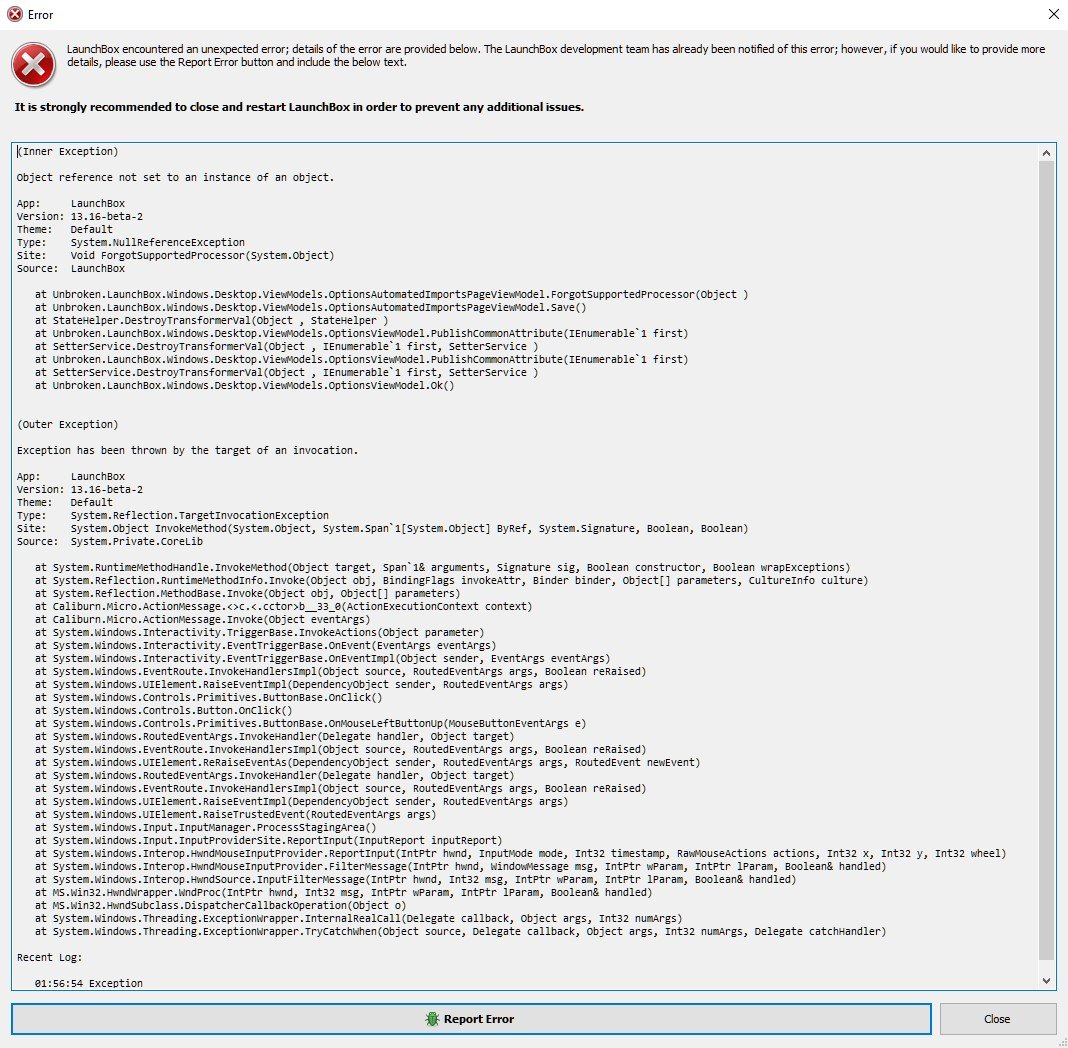
Task: Click the "Void ForgotSupportedProcessor(System.Object)" site line
Action: point(202,255)
